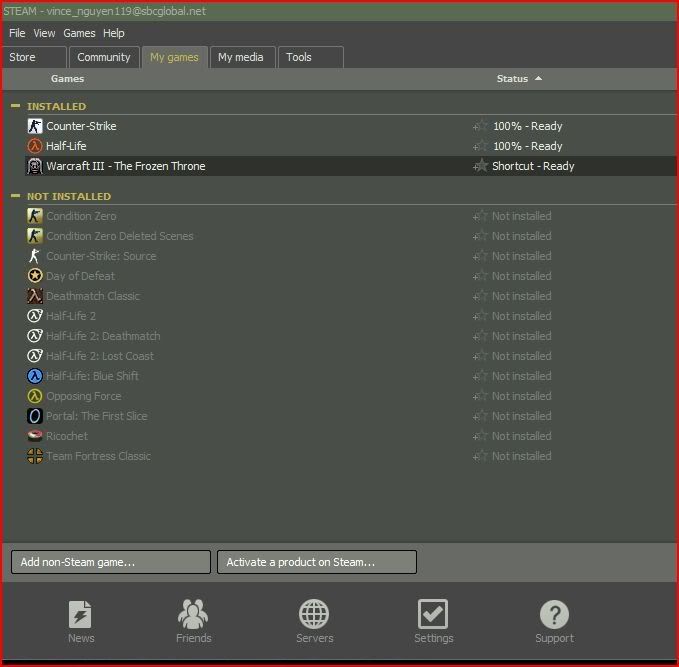Image resolution: width=679 pixels, height=667 pixels.
Task: Open the Settings checkmark icon
Action: click(x=433, y=614)
